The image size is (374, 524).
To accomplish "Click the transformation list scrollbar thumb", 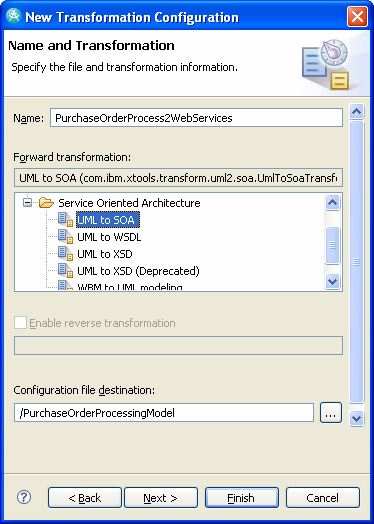I will coord(332,246).
